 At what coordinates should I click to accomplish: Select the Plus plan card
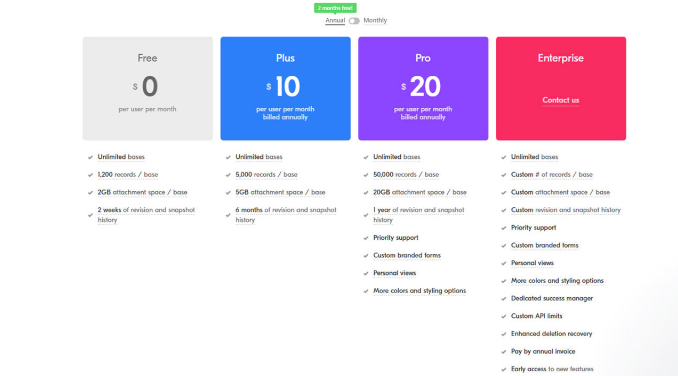point(285,89)
